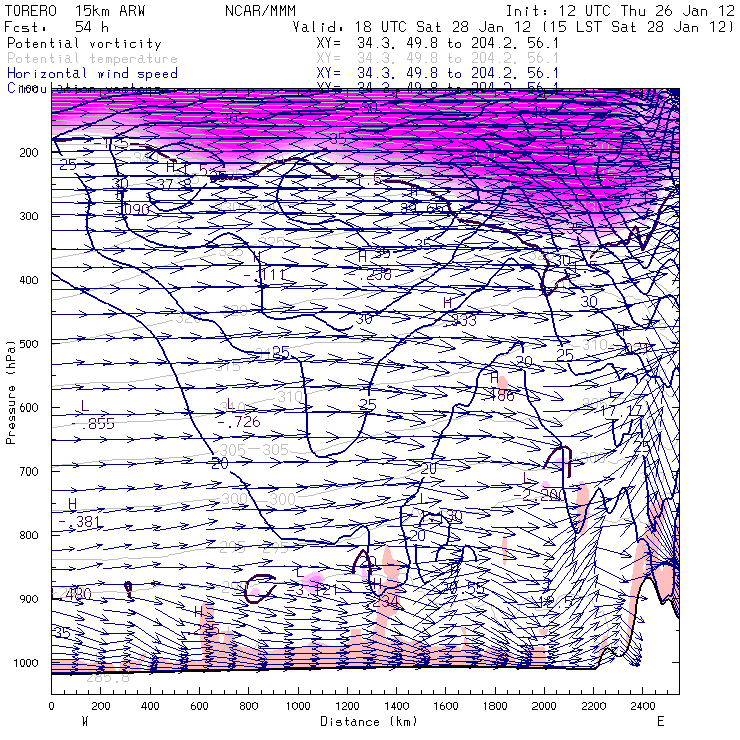Select the 300 tick on the pressure axis
740x740 pixels.
tap(29, 216)
